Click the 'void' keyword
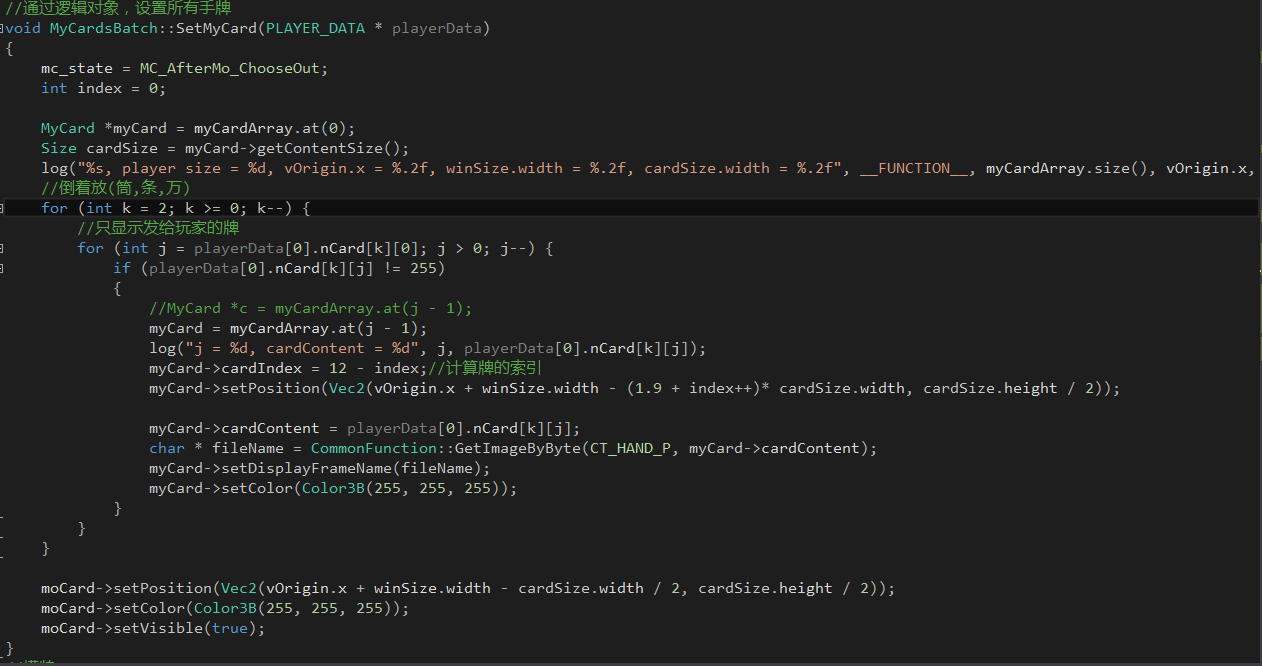Viewport: 1262px width, 666px height. coord(24,28)
